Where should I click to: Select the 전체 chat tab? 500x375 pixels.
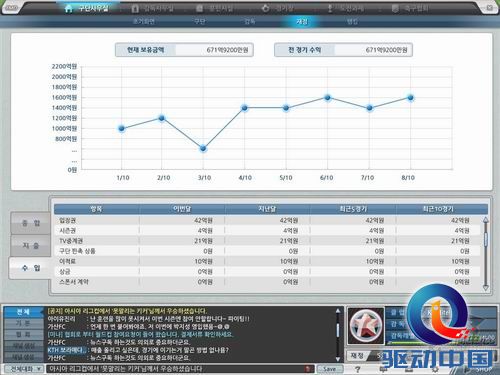(23, 312)
